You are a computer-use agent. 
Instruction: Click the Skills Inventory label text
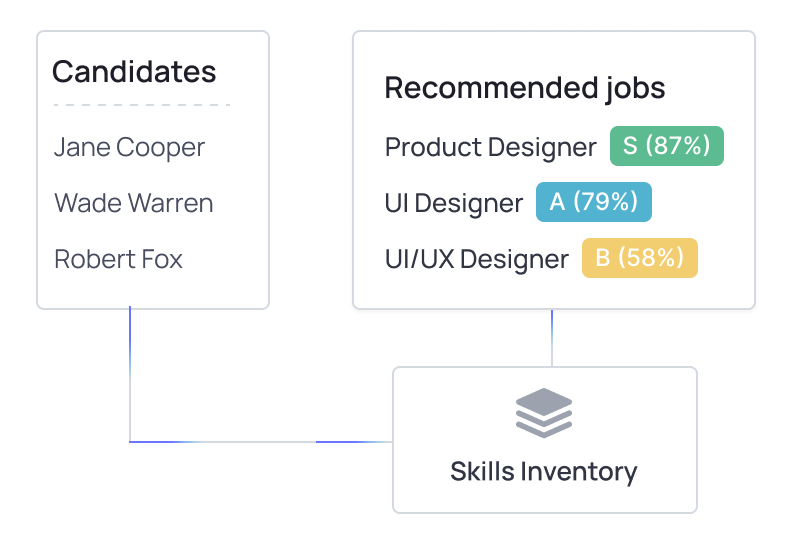[543, 472]
